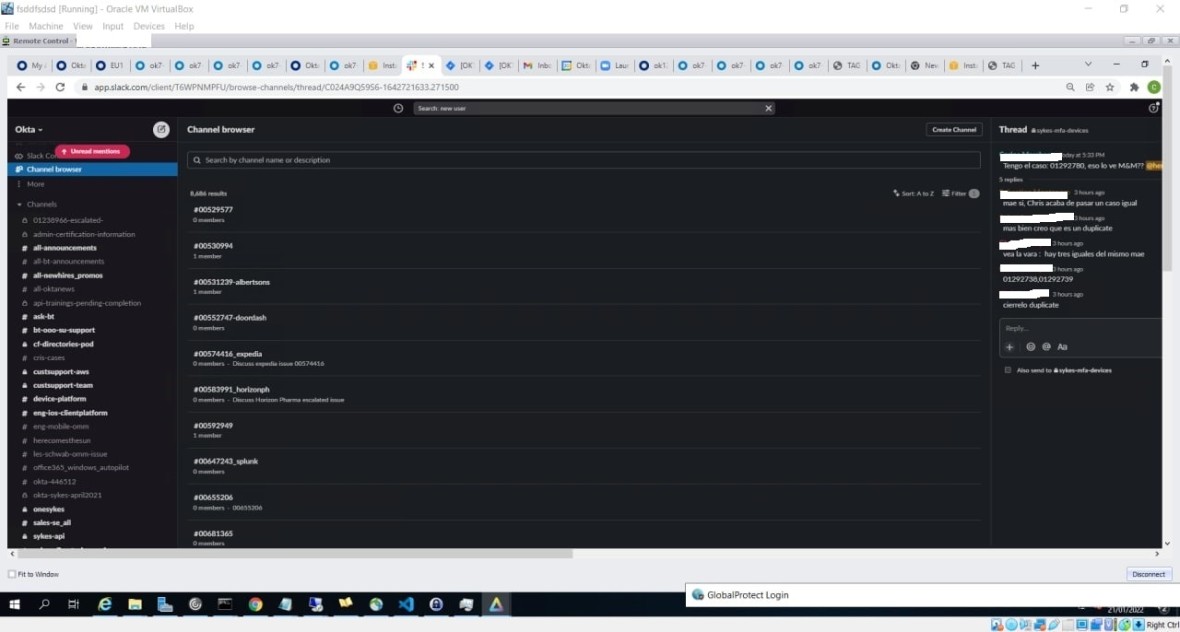Open device-platform channel in sidebar
The image size is (1180, 632).
tap(59, 399)
